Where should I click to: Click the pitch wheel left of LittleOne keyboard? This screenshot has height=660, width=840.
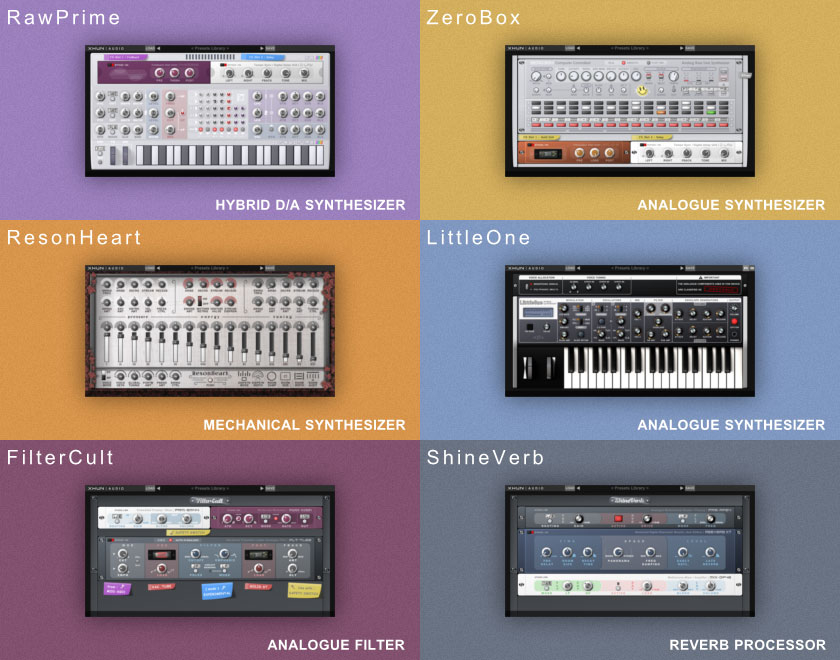527,368
